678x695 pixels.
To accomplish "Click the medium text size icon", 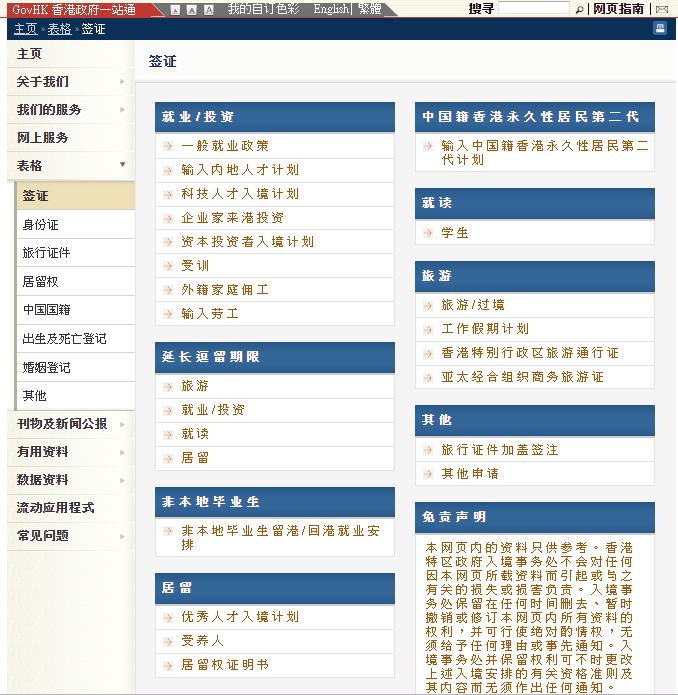I will tap(192, 10).
